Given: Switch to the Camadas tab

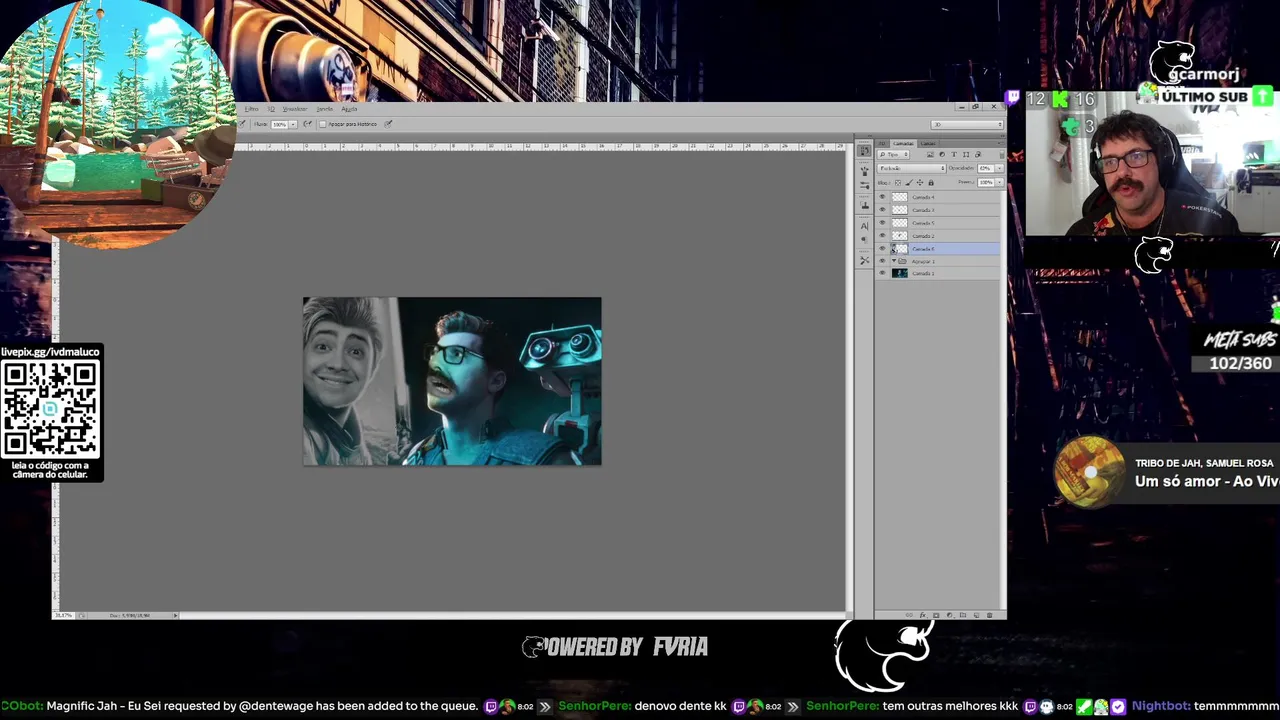Looking at the screenshot, I should click(903, 143).
